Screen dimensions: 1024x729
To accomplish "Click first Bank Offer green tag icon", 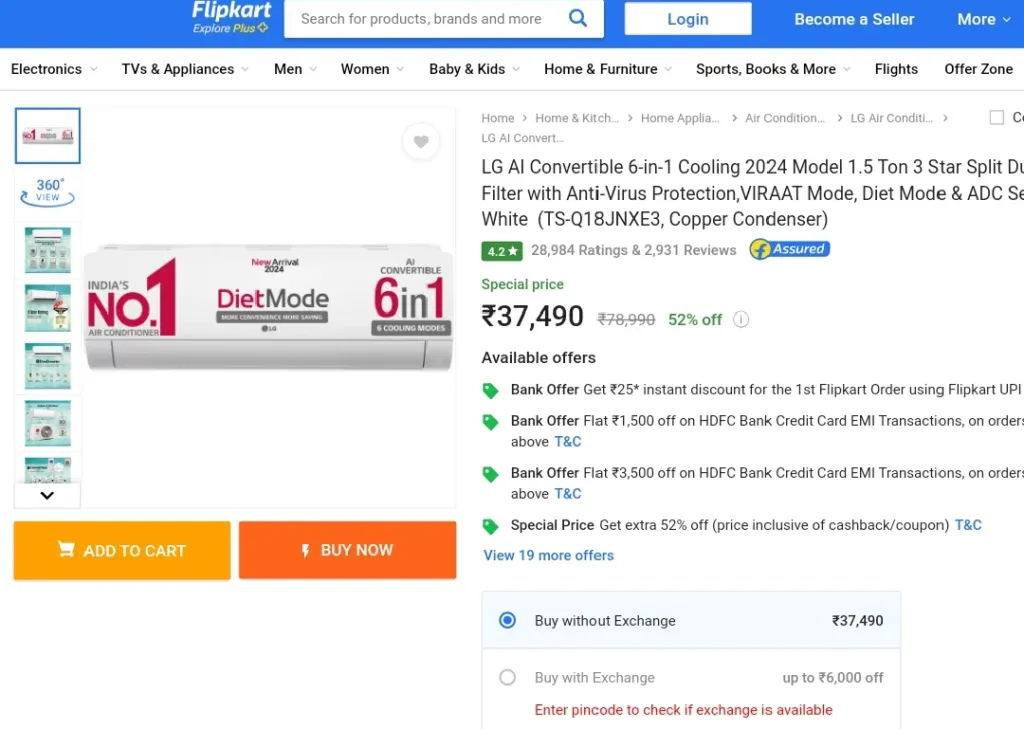I will pyautogui.click(x=490, y=390).
